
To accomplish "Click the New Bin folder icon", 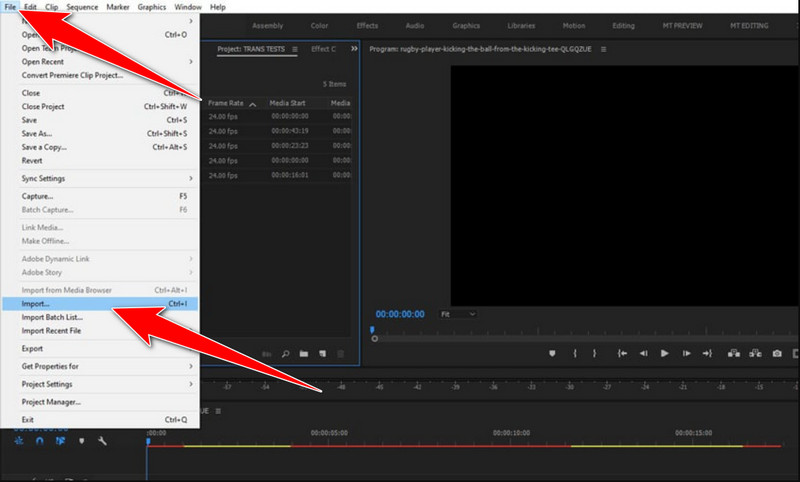I will pos(304,353).
